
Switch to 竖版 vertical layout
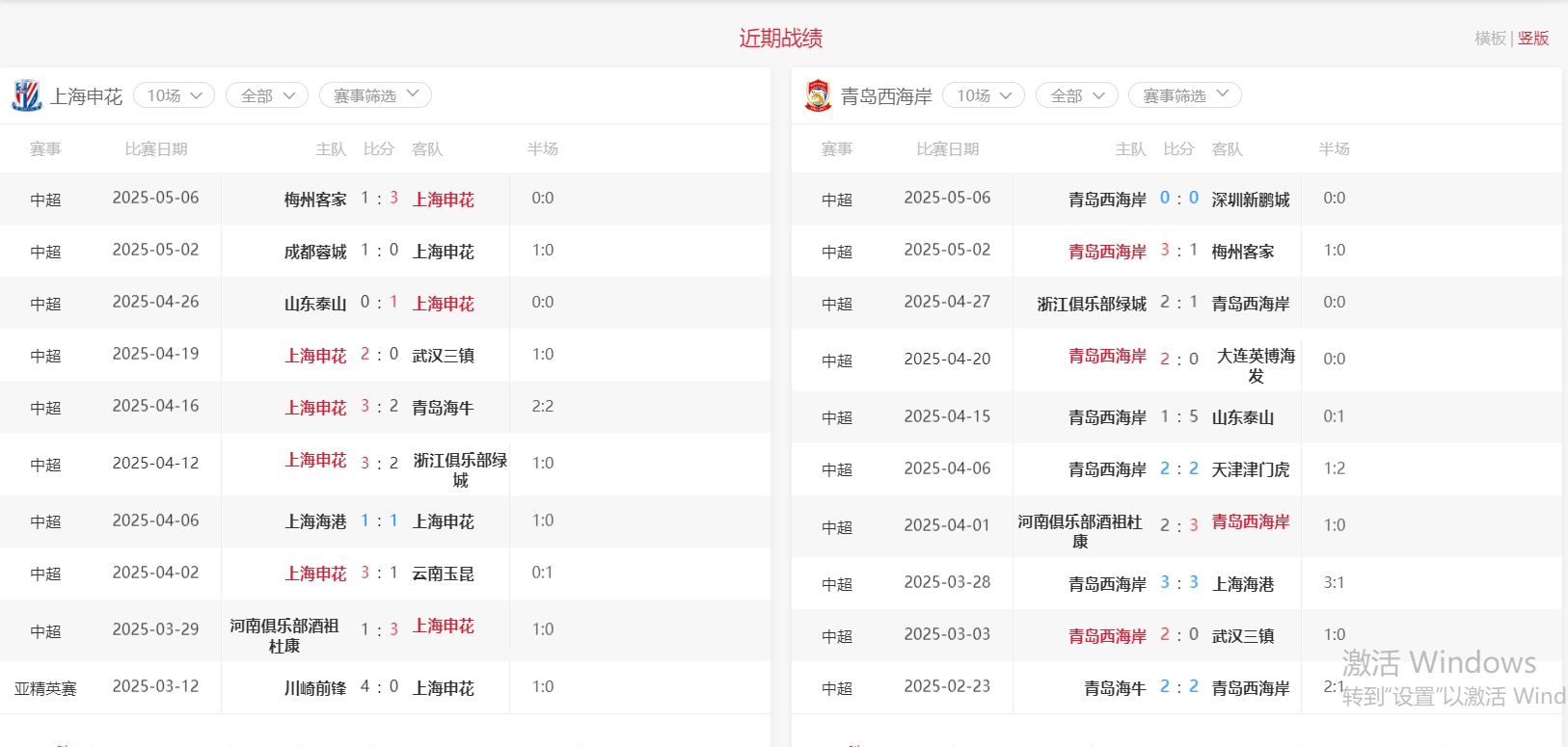coord(1533,39)
